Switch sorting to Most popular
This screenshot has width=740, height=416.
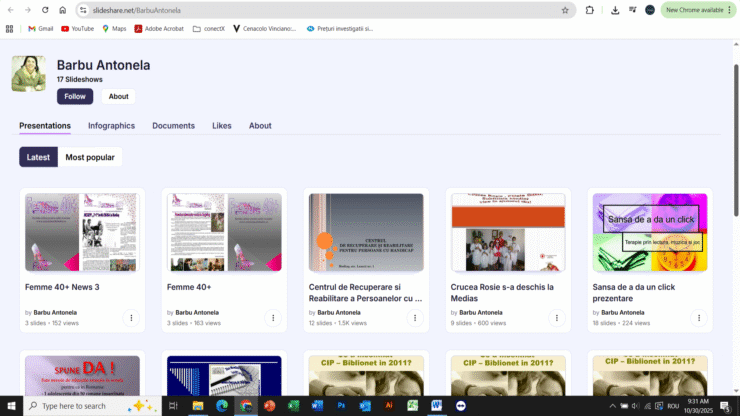pyautogui.click(x=90, y=157)
